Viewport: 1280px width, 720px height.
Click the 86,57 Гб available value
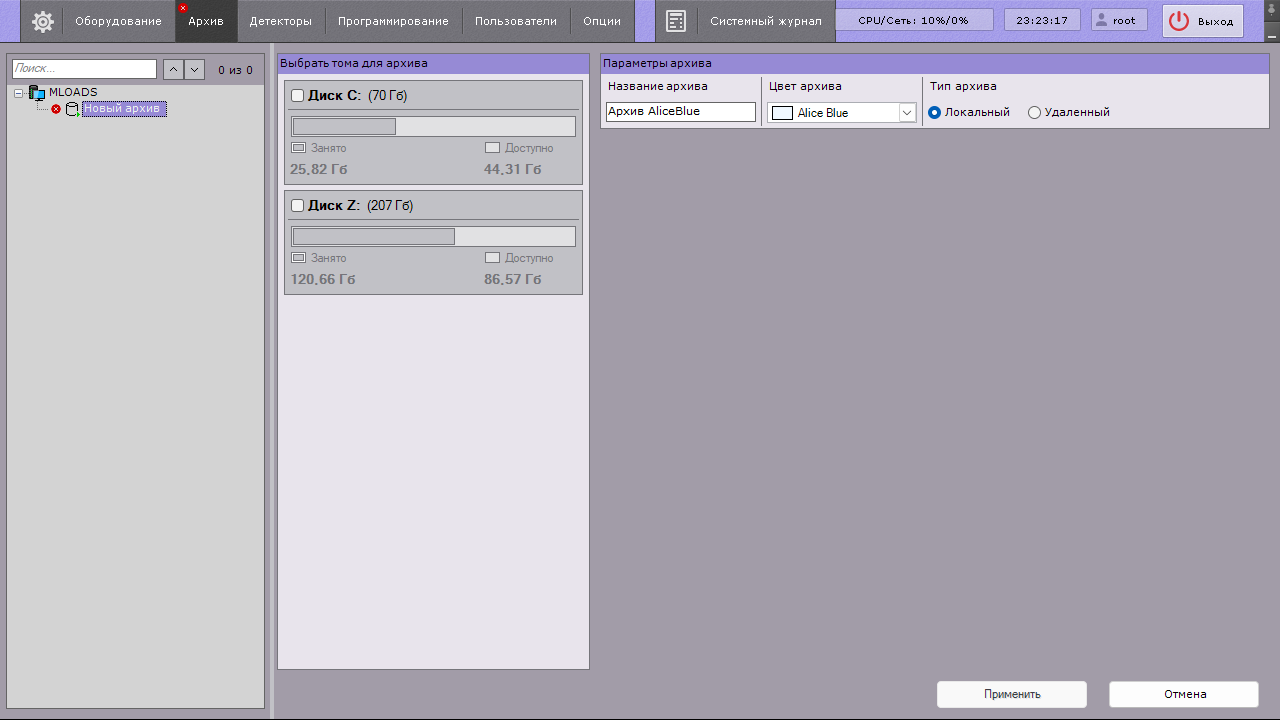point(513,279)
